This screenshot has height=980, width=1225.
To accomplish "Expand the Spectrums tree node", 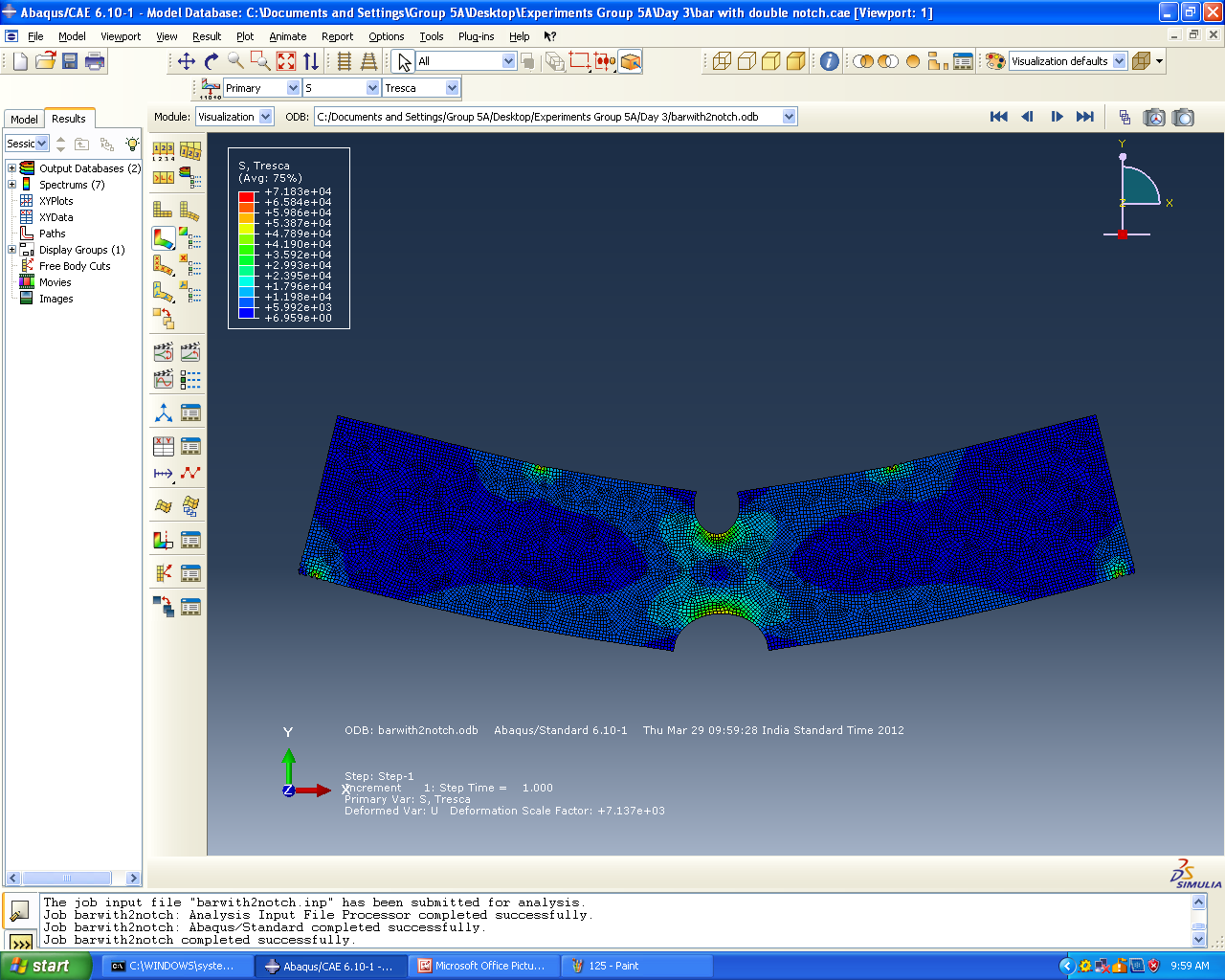I will click(x=11, y=185).
